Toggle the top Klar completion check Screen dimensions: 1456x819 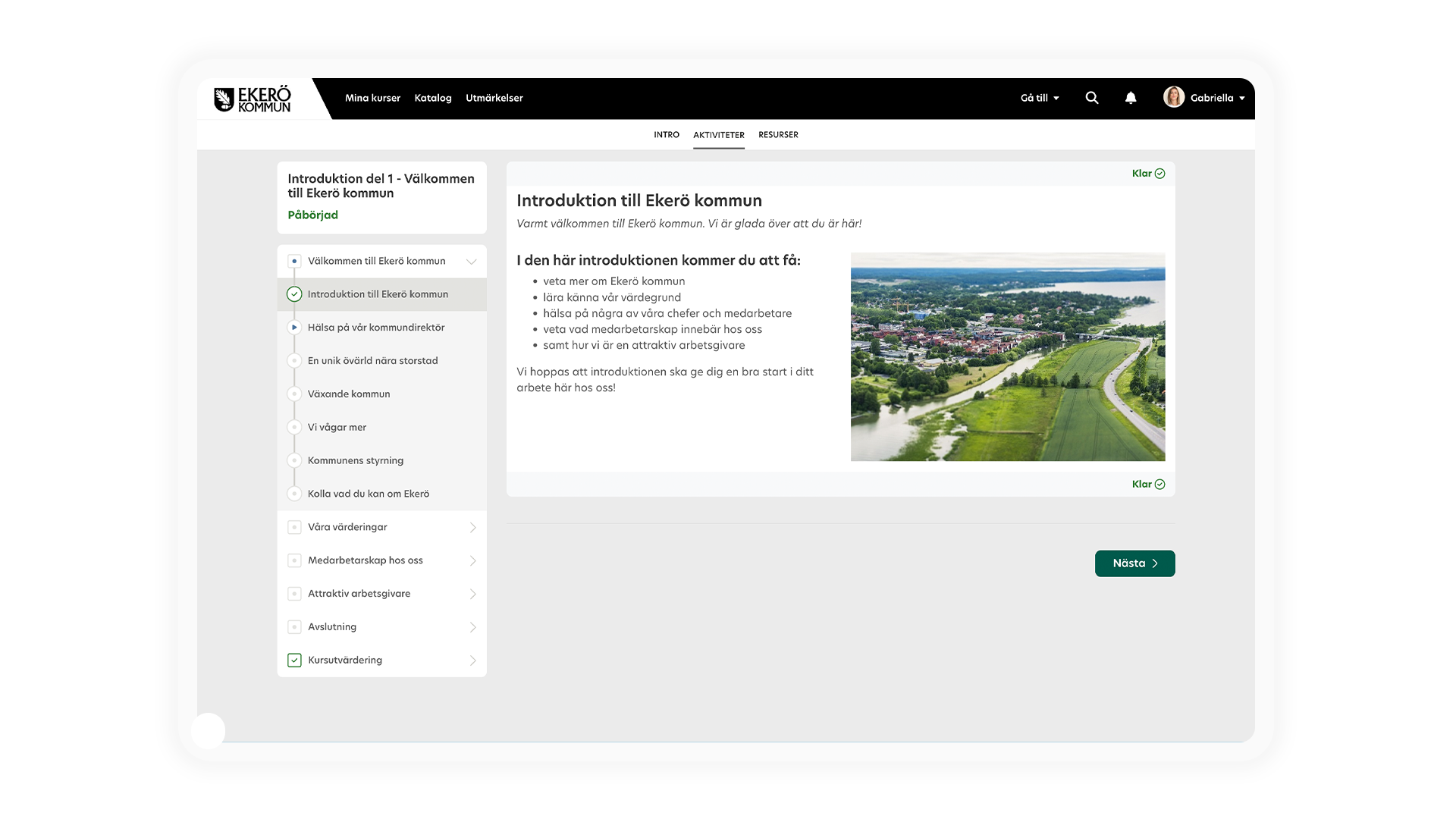[x=1159, y=174]
